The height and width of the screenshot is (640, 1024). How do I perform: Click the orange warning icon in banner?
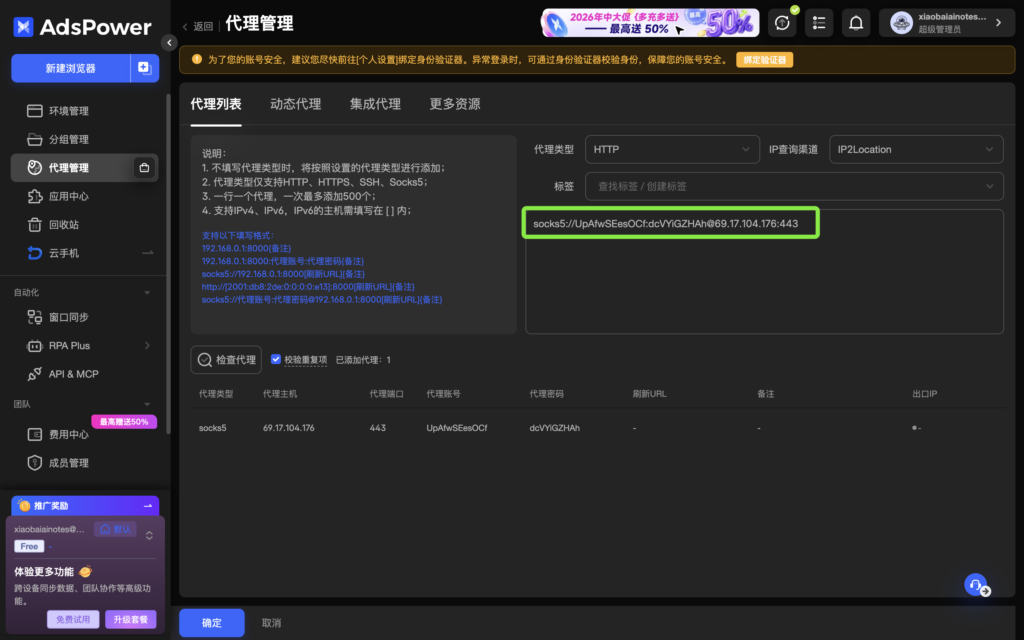[197, 59]
